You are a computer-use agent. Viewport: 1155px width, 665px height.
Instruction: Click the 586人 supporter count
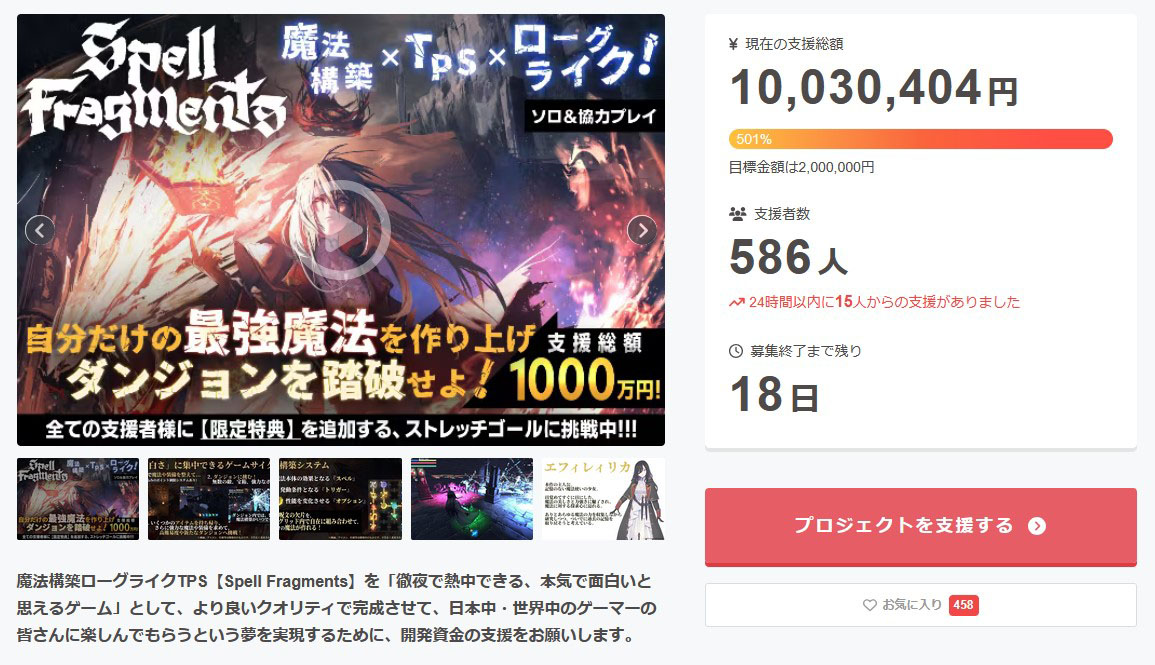(788, 257)
